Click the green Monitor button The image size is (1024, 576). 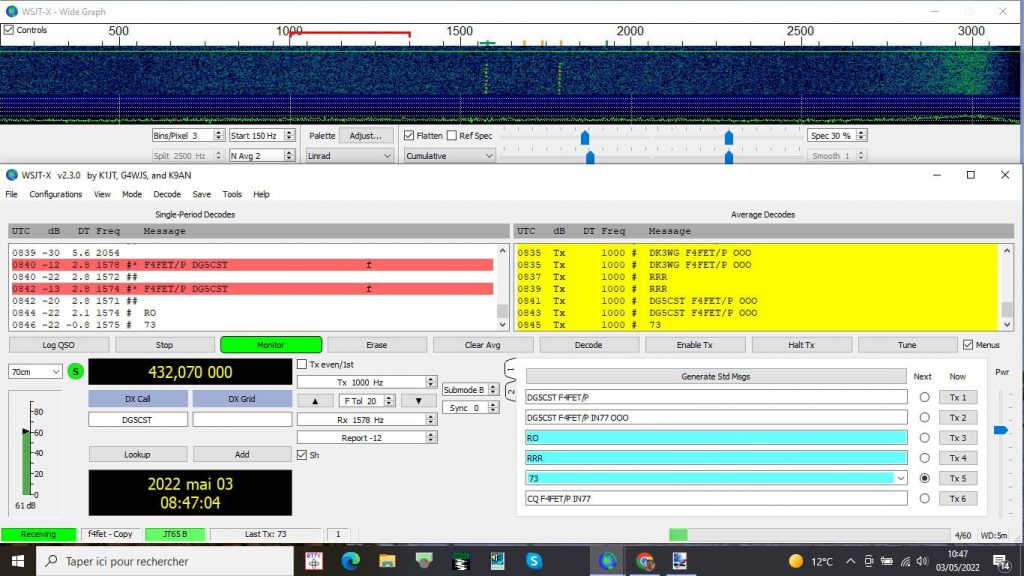(x=271, y=345)
